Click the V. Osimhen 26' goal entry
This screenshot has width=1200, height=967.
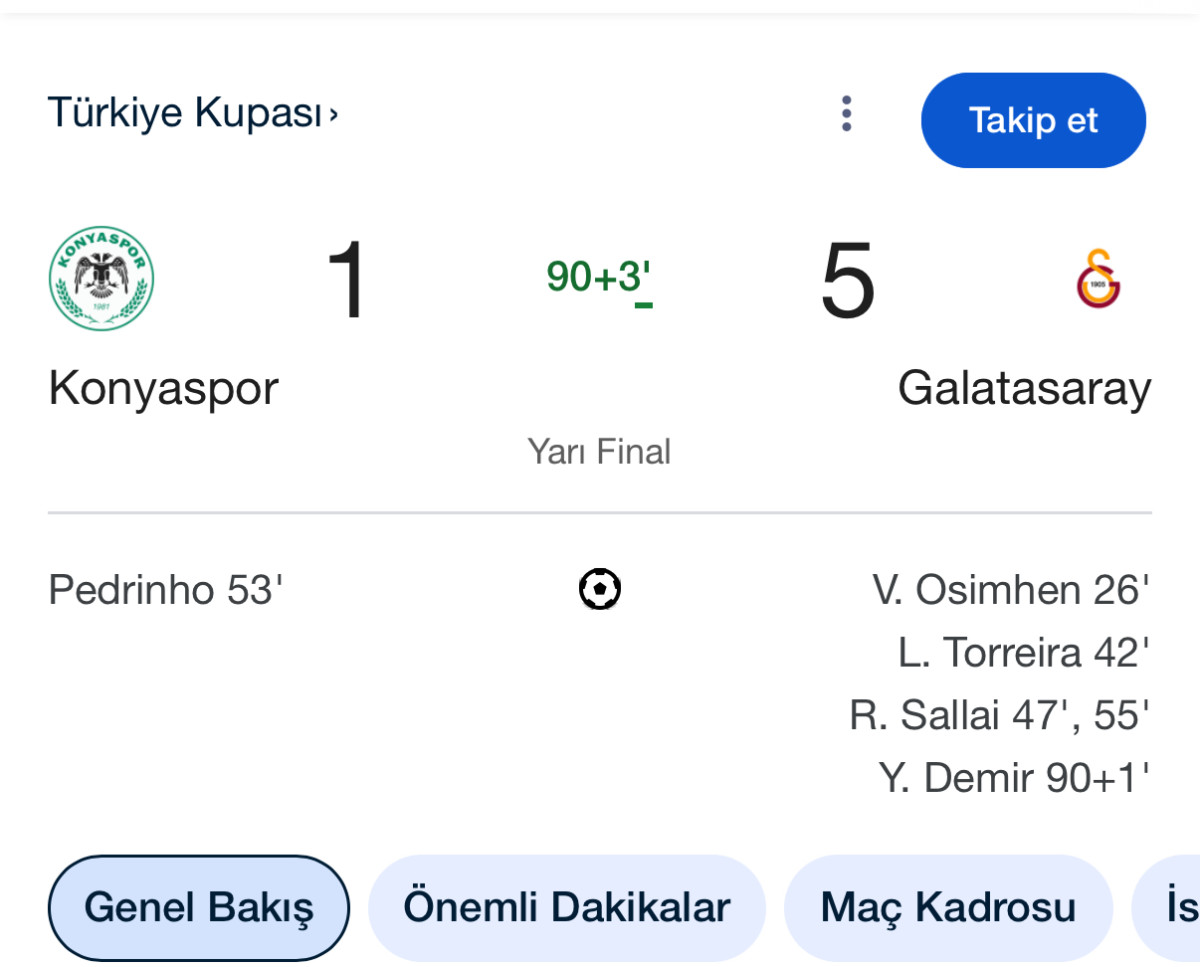pyautogui.click(x=1010, y=590)
